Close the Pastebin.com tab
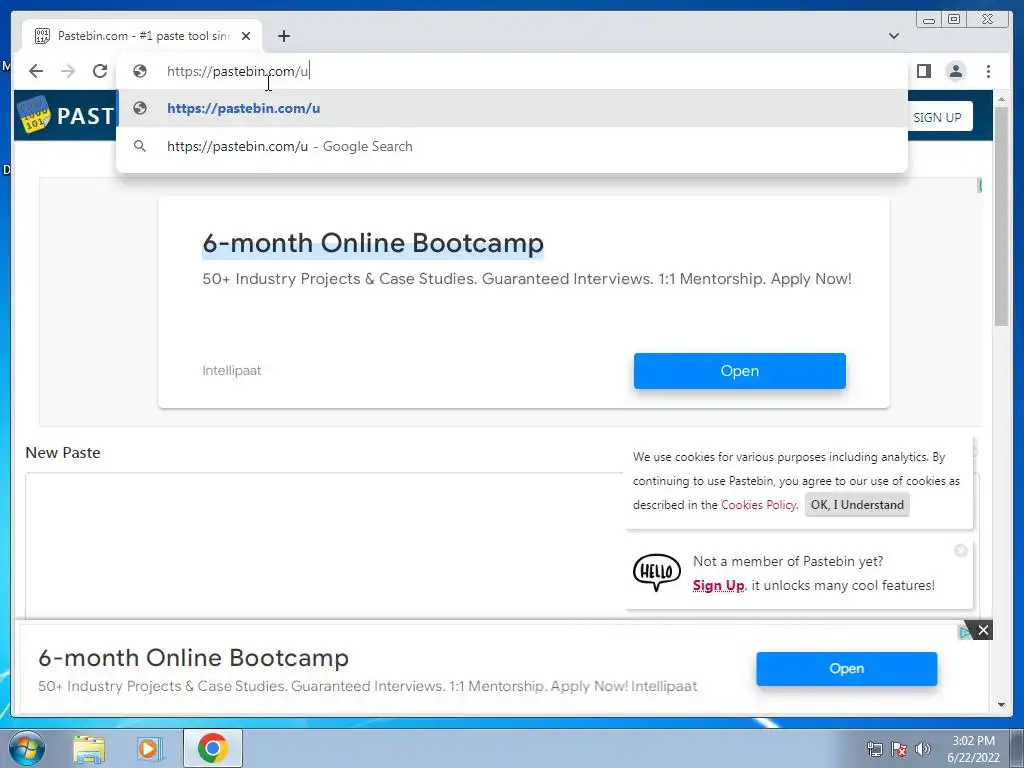This screenshot has height=768, width=1024. click(246, 36)
